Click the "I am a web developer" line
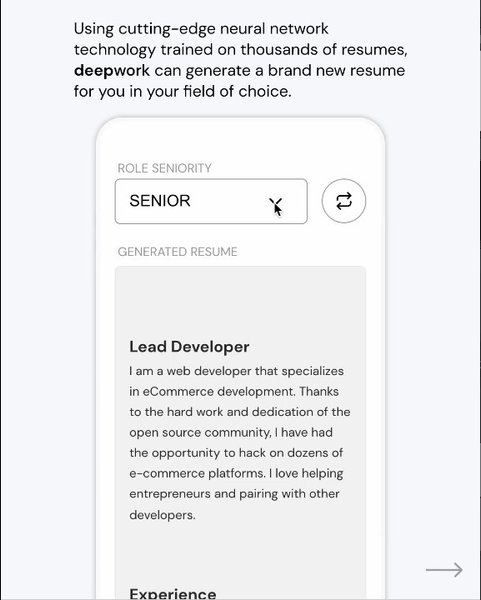The height and width of the screenshot is (600, 481). pyautogui.click(x=236, y=371)
